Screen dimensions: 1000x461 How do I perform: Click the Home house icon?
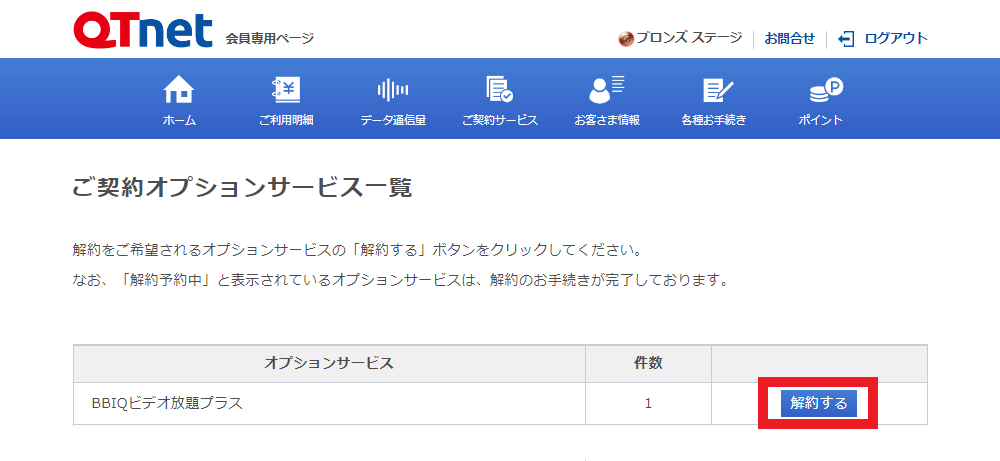click(x=179, y=90)
